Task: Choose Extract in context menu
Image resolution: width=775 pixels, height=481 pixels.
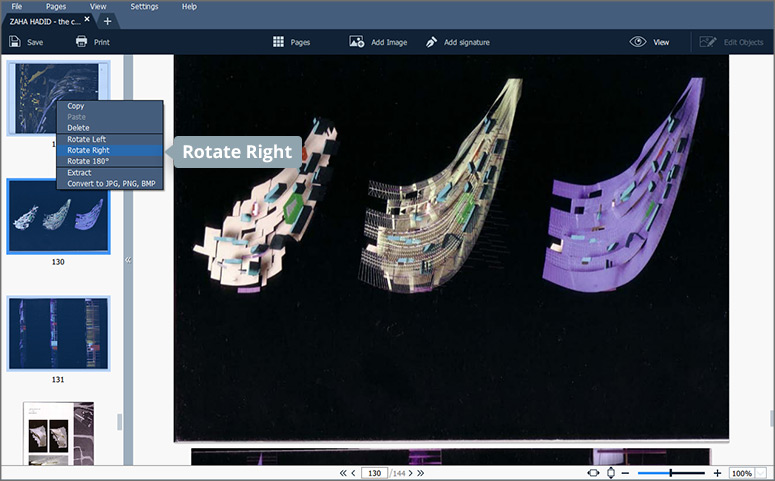Action: click(x=110, y=173)
